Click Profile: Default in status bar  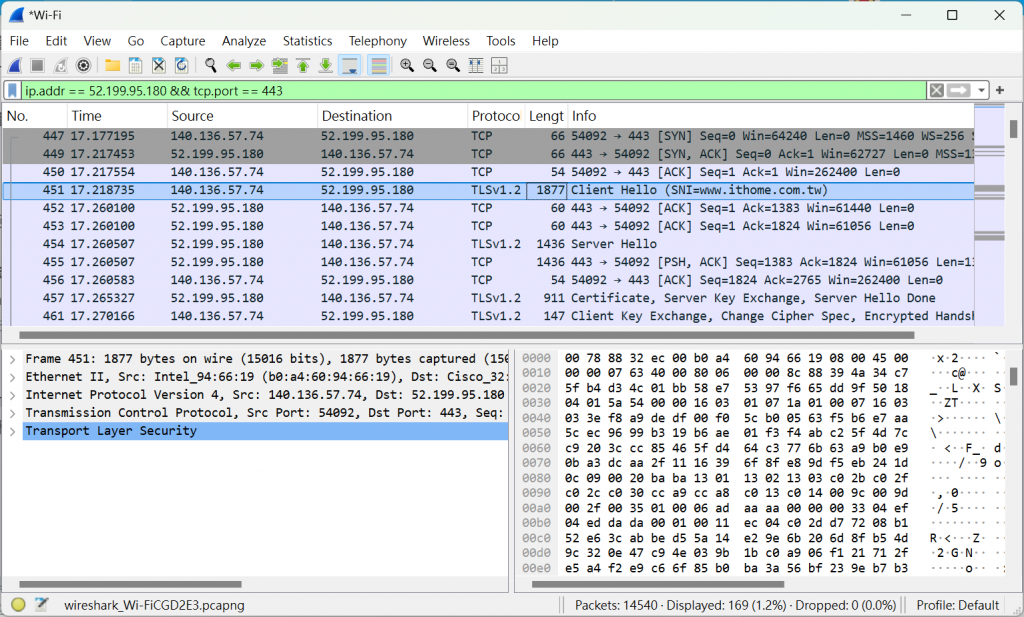(957, 605)
